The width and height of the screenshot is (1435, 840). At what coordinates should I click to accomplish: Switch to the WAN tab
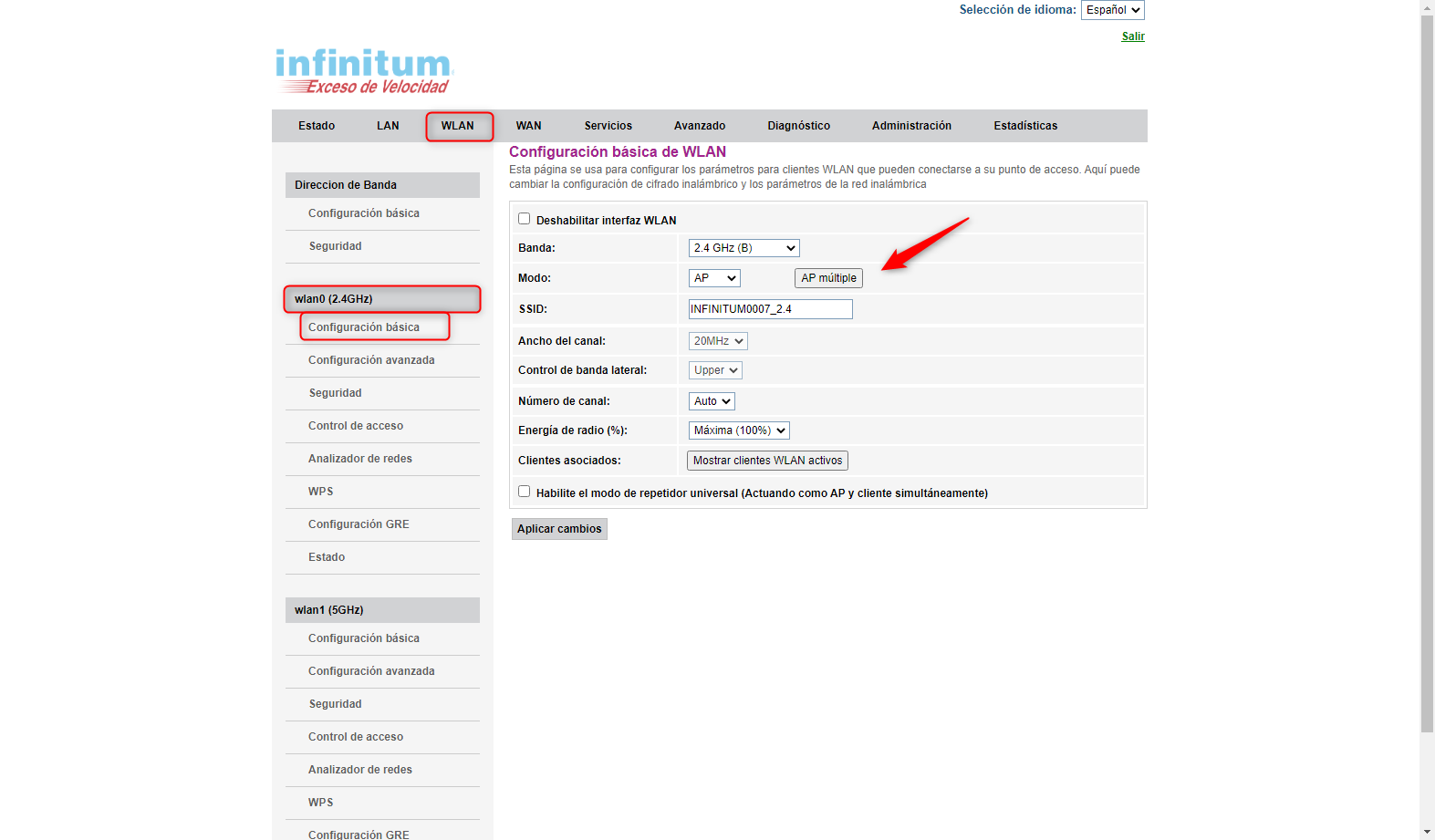(528, 126)
